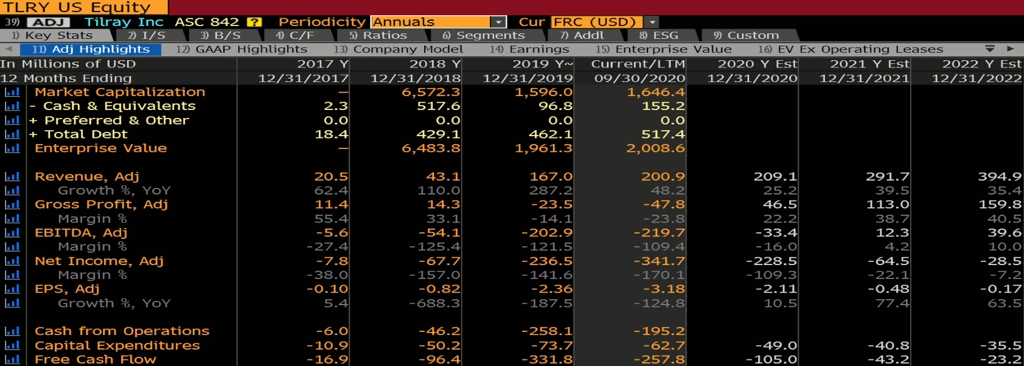Switch to the I/S tab
Viewport: 1024px width, 366px height.
click(x=146, y=35)
